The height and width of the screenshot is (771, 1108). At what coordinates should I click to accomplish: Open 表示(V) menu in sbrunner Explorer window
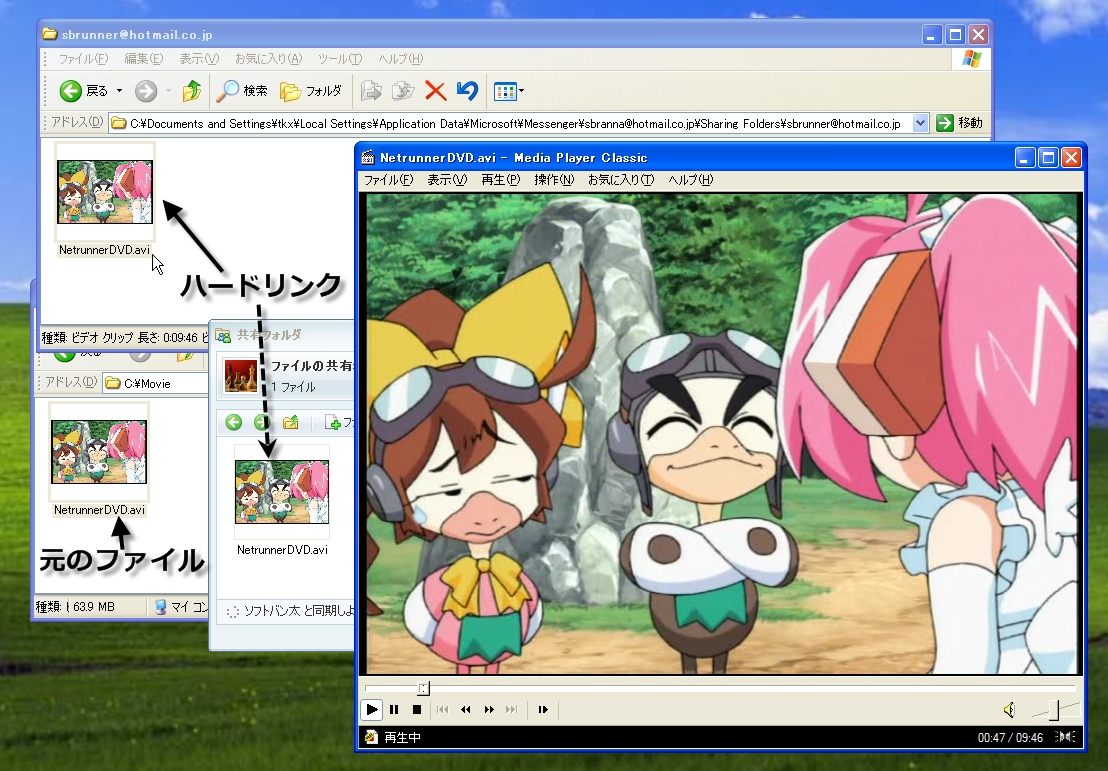click(x=199, y=59)
